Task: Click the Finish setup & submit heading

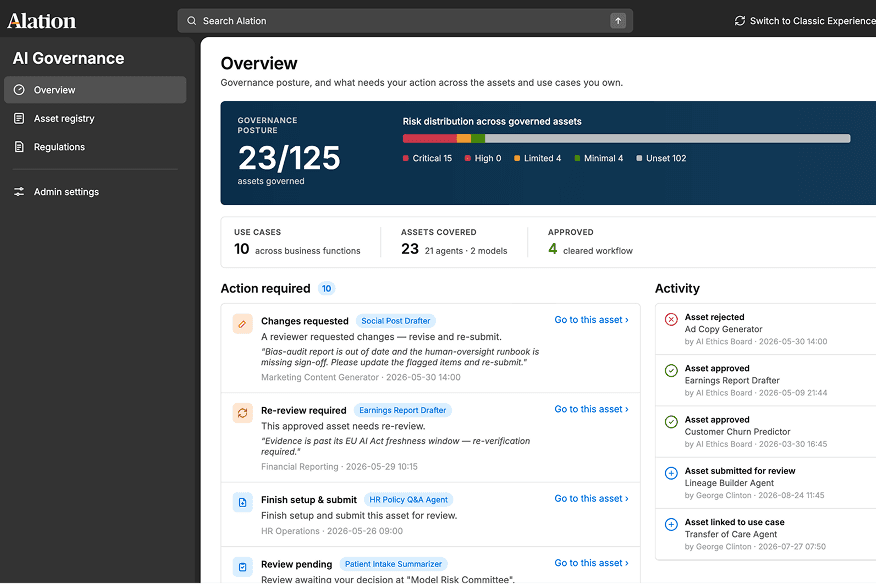Action: click(x=308, y=500)
